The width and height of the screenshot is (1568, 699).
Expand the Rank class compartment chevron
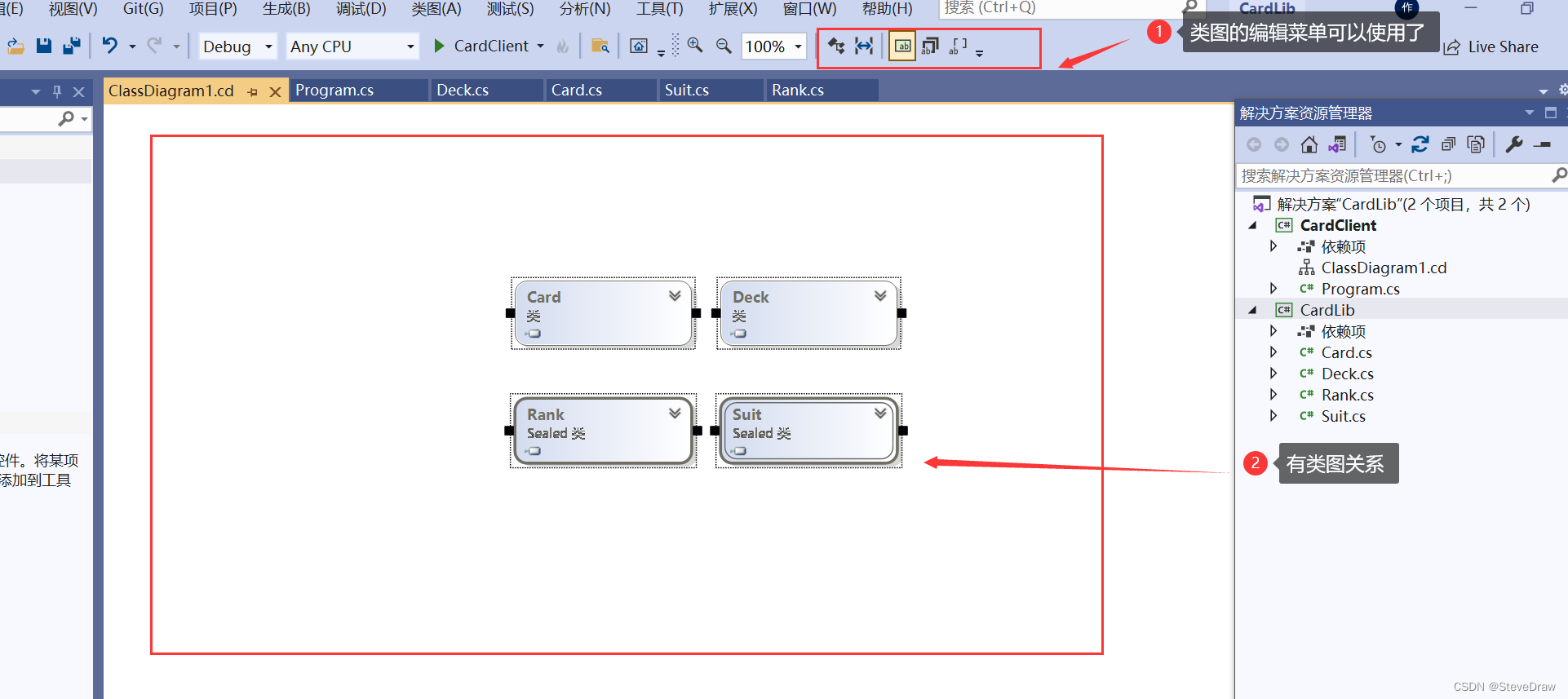675,413
